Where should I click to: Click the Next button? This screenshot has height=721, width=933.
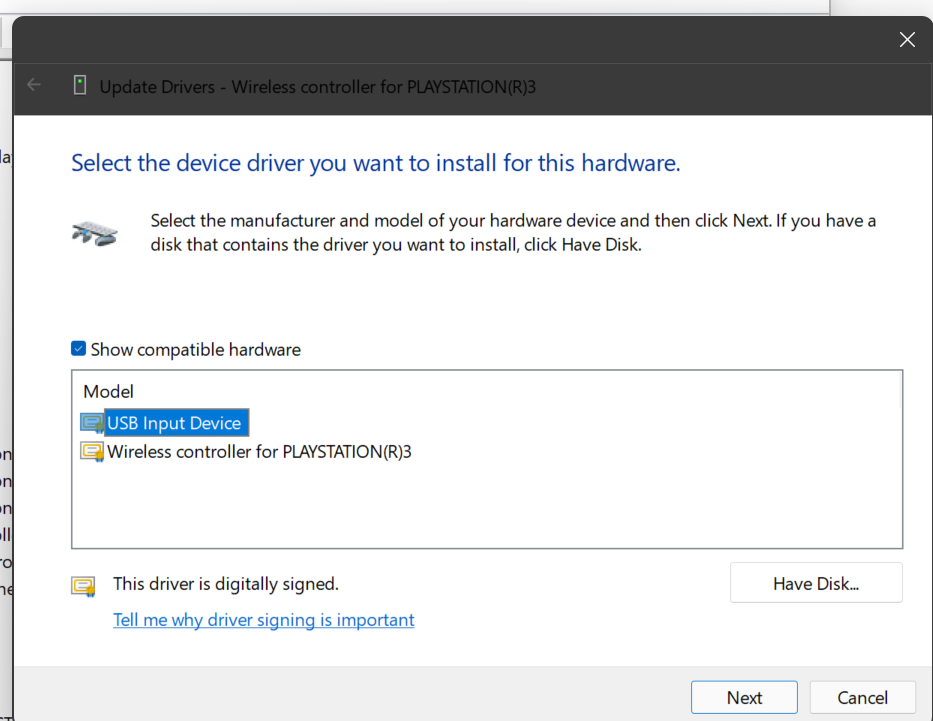tap(744, 697)
